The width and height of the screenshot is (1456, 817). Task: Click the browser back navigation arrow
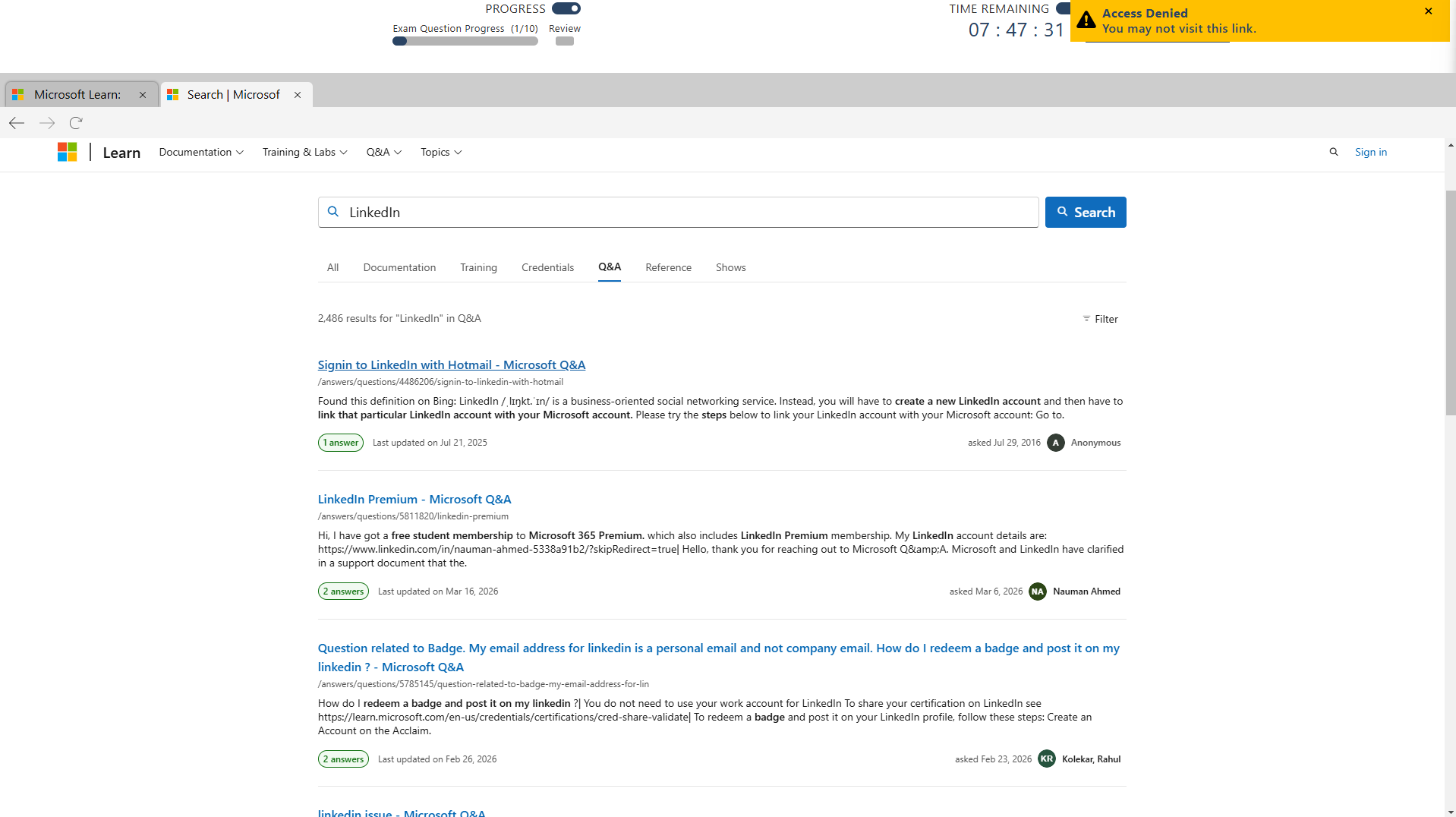[16, 122]
